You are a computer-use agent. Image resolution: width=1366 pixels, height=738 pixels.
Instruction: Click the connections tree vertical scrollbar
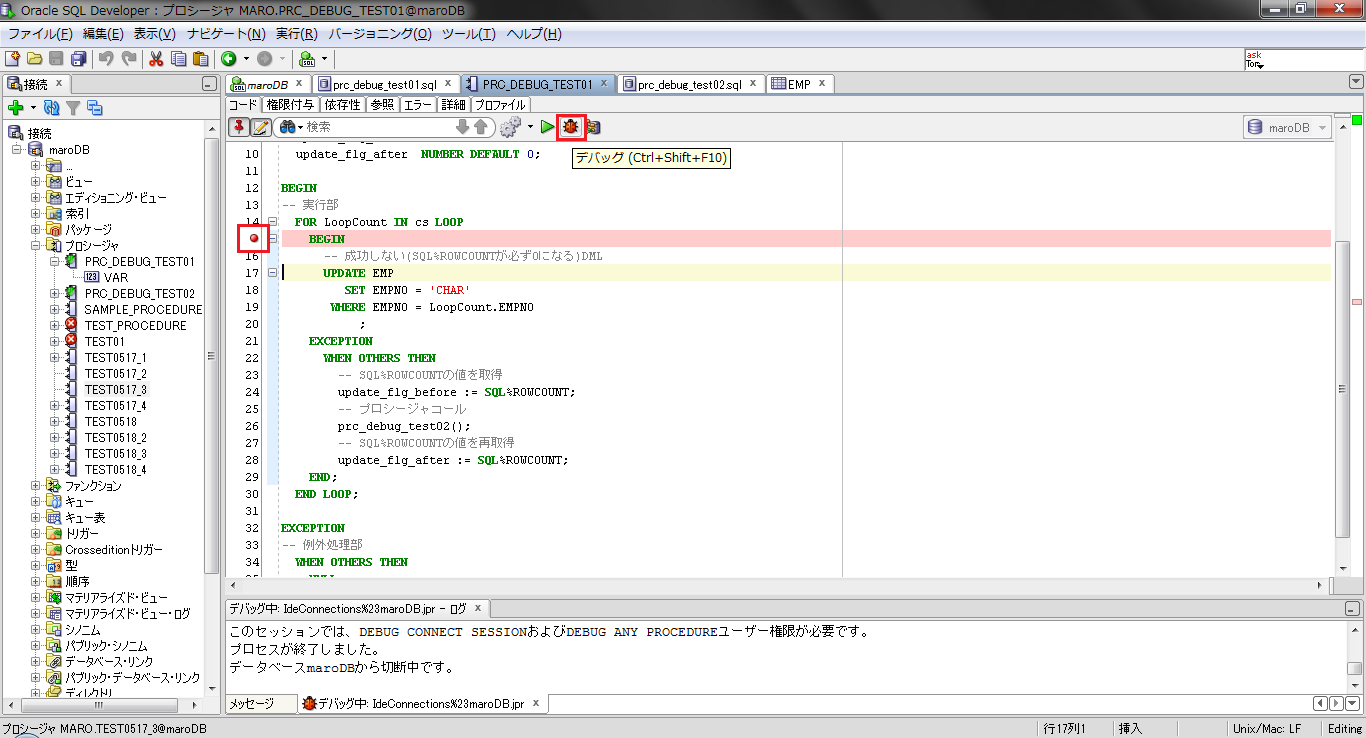click(x=211, y=356)
